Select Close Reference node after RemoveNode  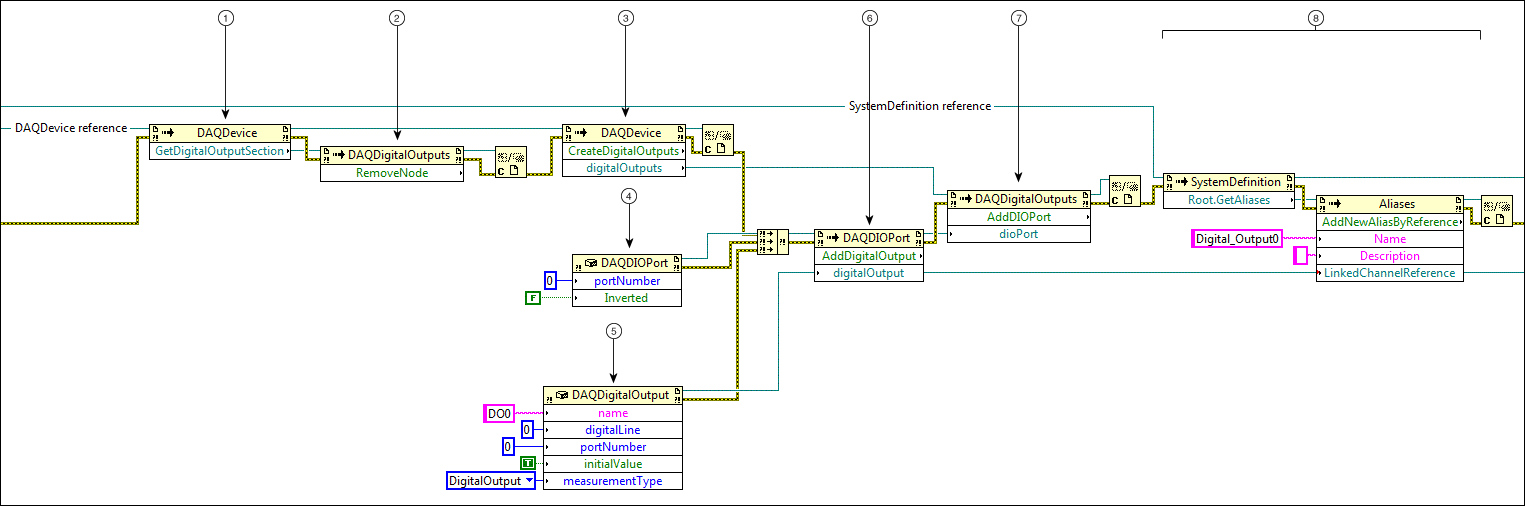[510, 162]
